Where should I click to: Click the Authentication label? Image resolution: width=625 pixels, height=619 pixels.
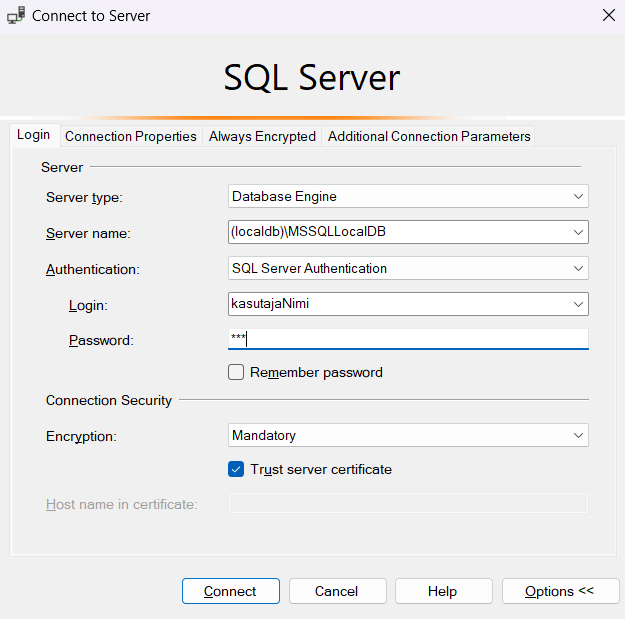(x=93, y=269)
